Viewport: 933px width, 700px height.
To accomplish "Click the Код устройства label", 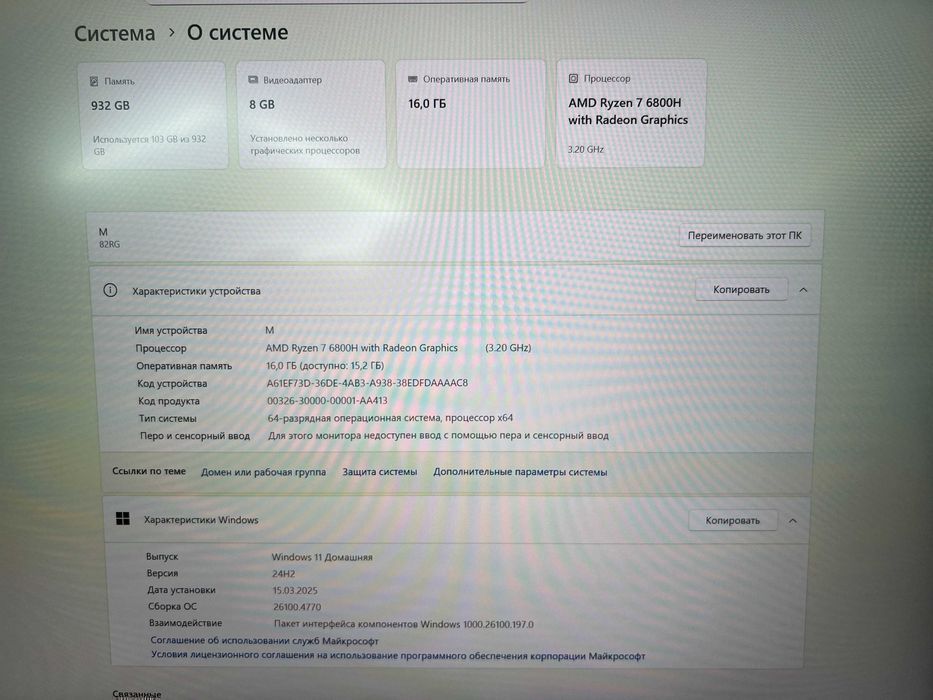I will pyautogui.click(x=172, y=383).
